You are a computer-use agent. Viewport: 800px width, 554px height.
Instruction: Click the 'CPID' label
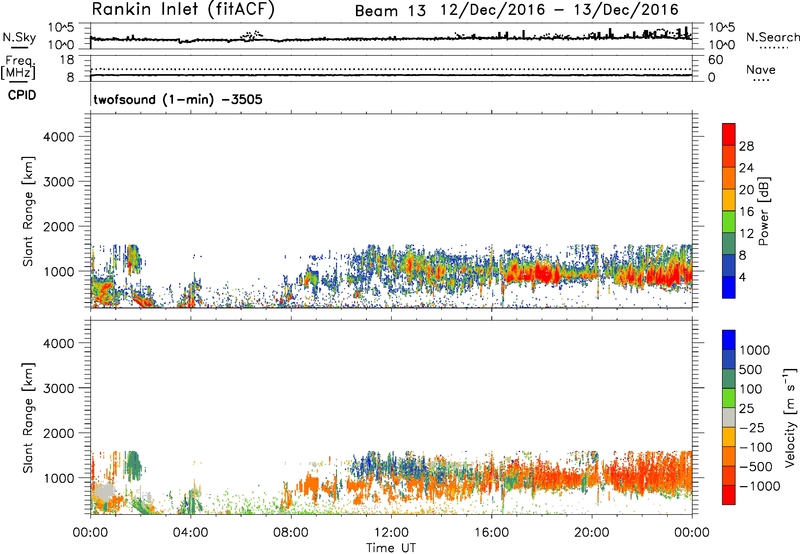[22, 95]
